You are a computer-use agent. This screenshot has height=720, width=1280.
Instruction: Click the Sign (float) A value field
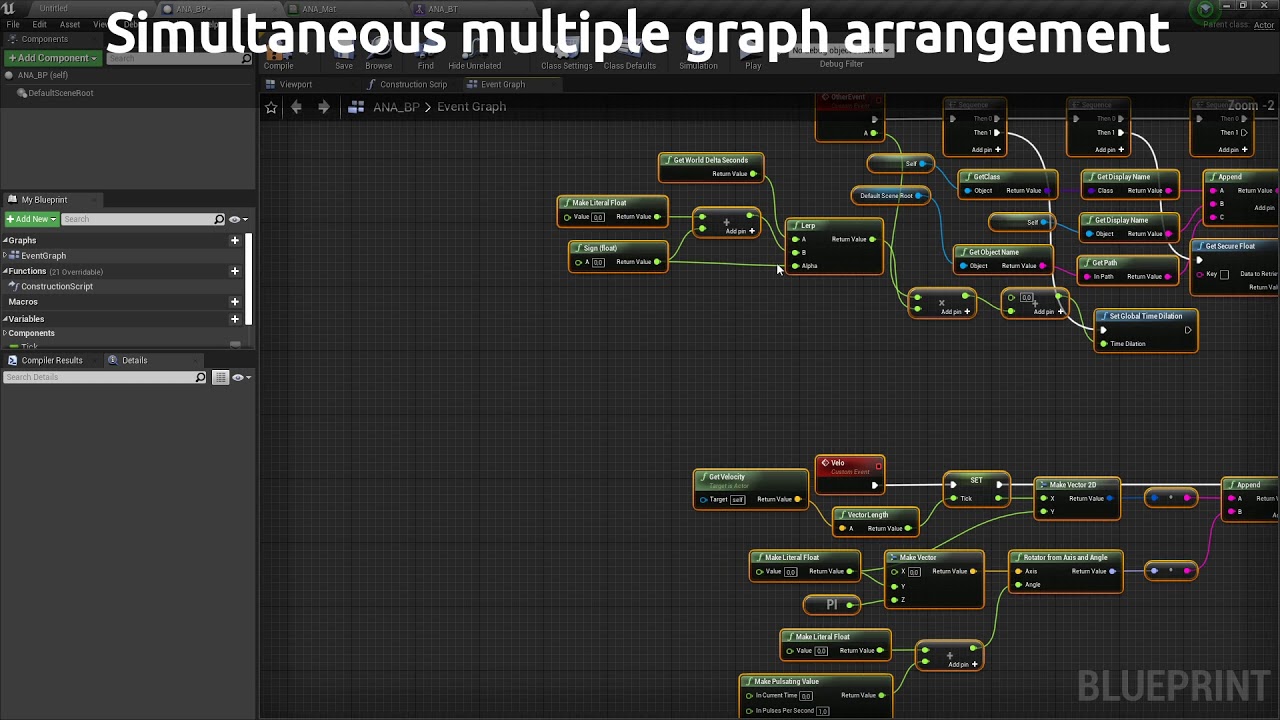click(x=598, y=263)
